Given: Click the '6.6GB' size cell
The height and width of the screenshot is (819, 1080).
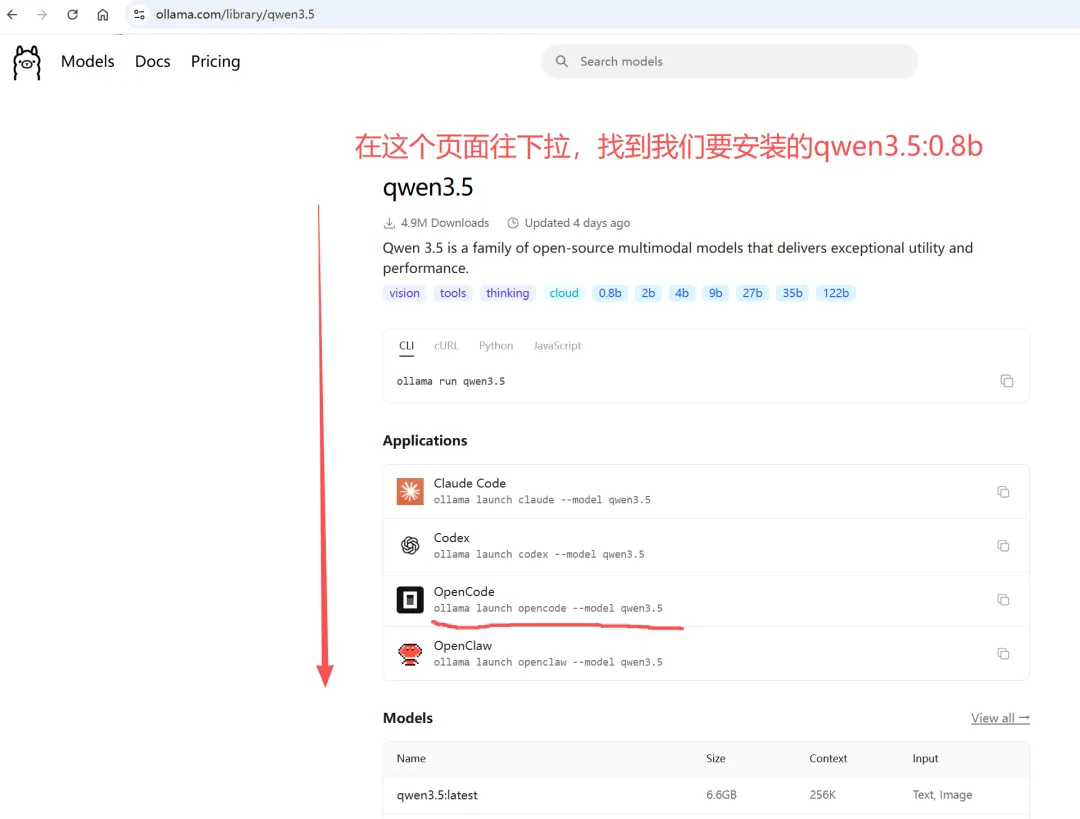Looking at the screenshot, I should 721,795.
